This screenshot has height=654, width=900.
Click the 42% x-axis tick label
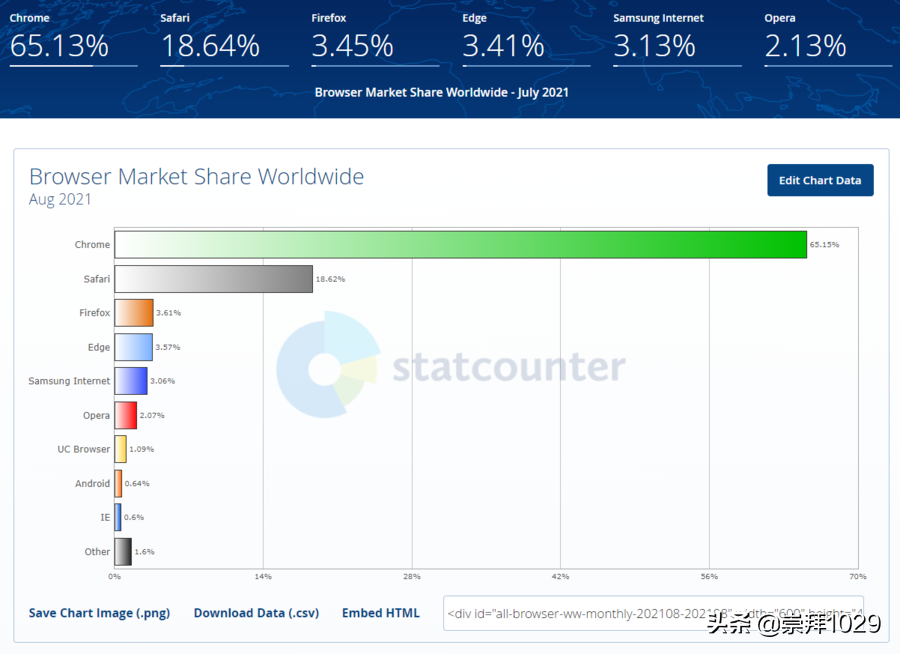click(x=560, y=576)
